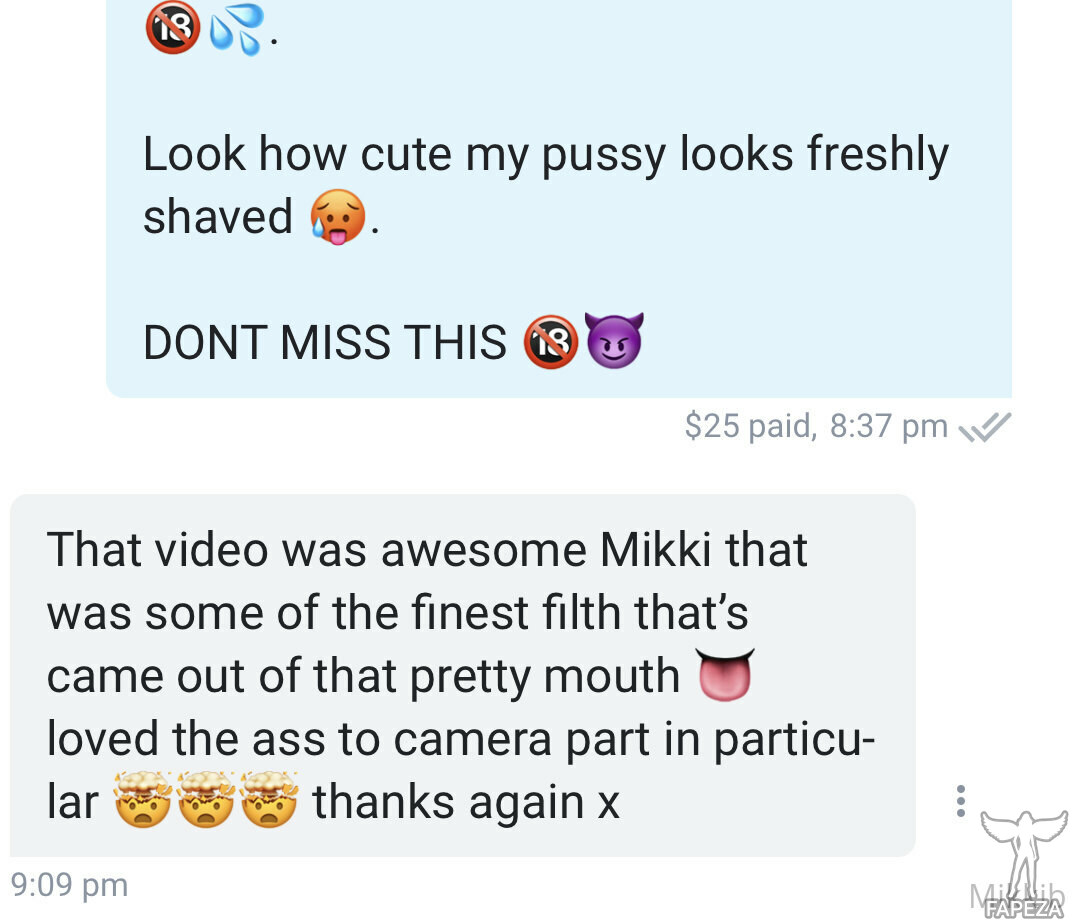Click "thanks again x" in received bubble
This screenshot has width=1072, height=922.
(x=466, y=802)
